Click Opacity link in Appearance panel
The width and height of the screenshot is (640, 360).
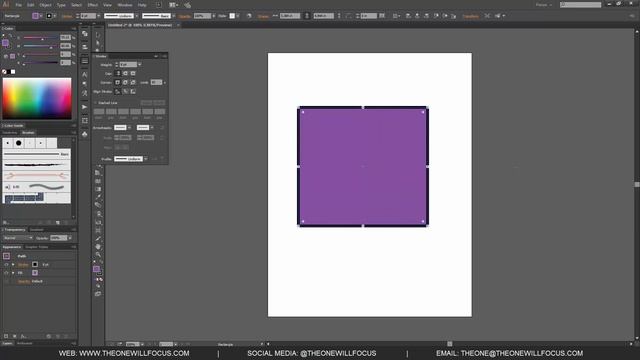point(24,281)
